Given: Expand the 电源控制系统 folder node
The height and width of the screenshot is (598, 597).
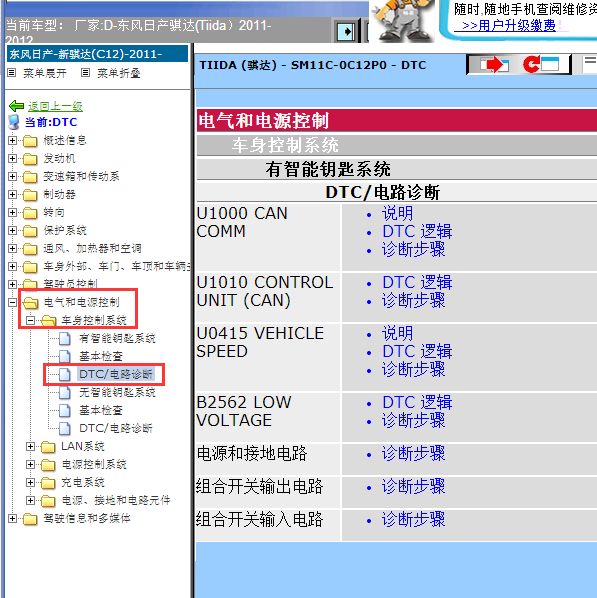Looking at the screenshot, I should 30,464.
